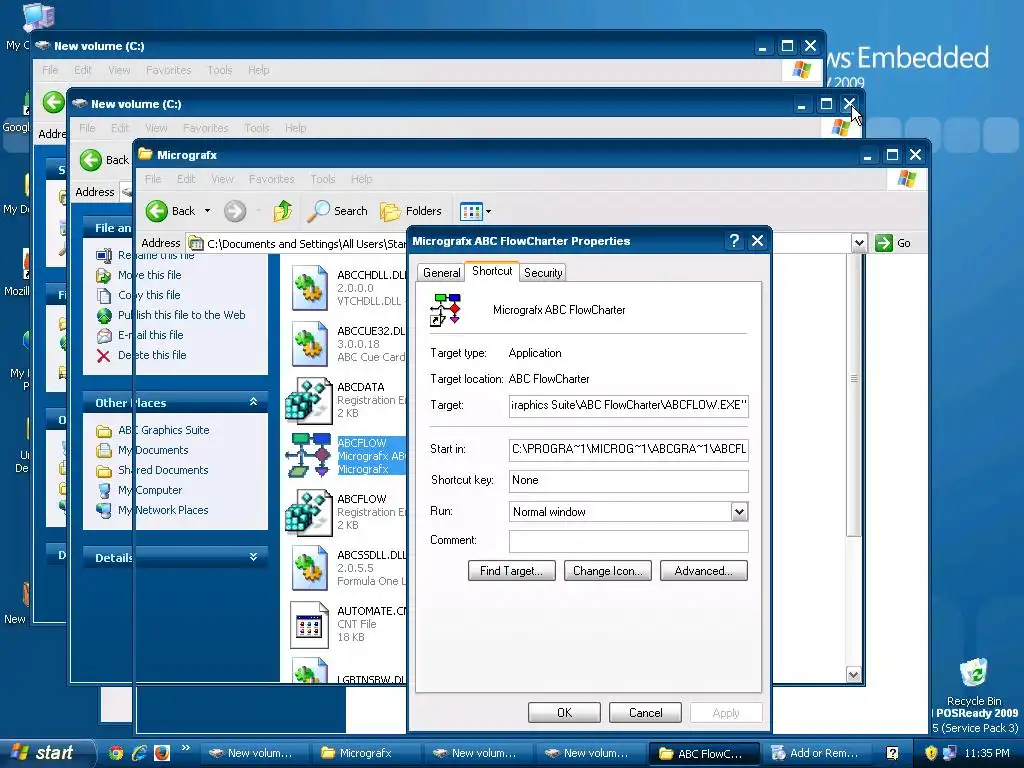1024x768 pixels.
Task: Select the Shortcut tab
Action: click(x=492, y=271)
